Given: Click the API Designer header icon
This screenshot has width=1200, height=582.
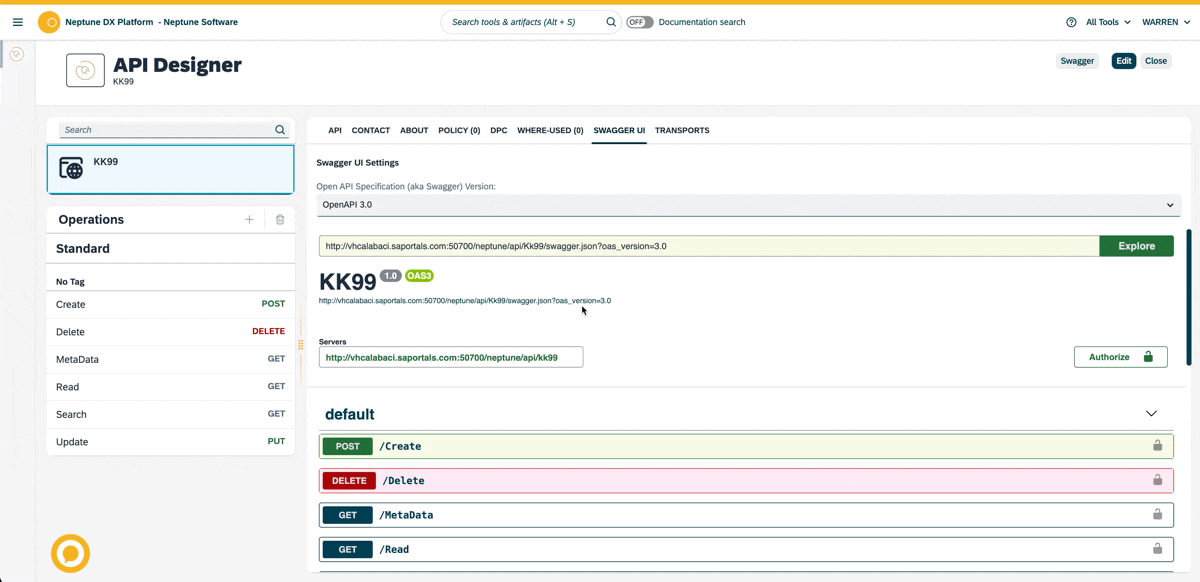Looking at the screenshot, I should (85, 70).
